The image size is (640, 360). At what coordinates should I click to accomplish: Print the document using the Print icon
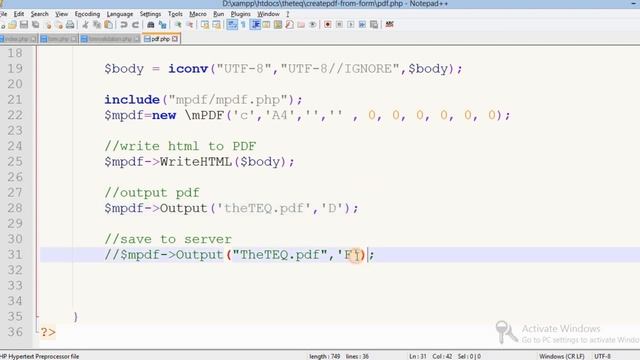70,25
